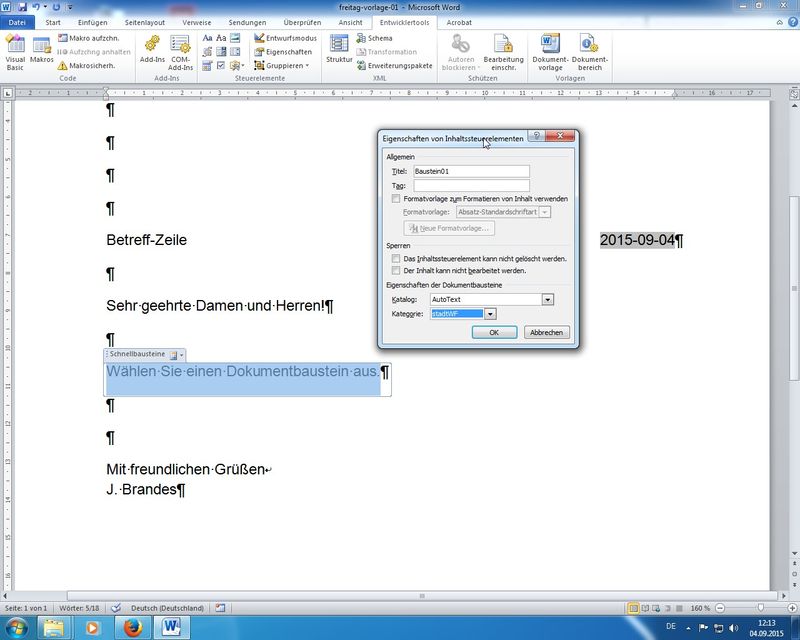Expand the Kategorie dropdown

(x=490, y=314)
